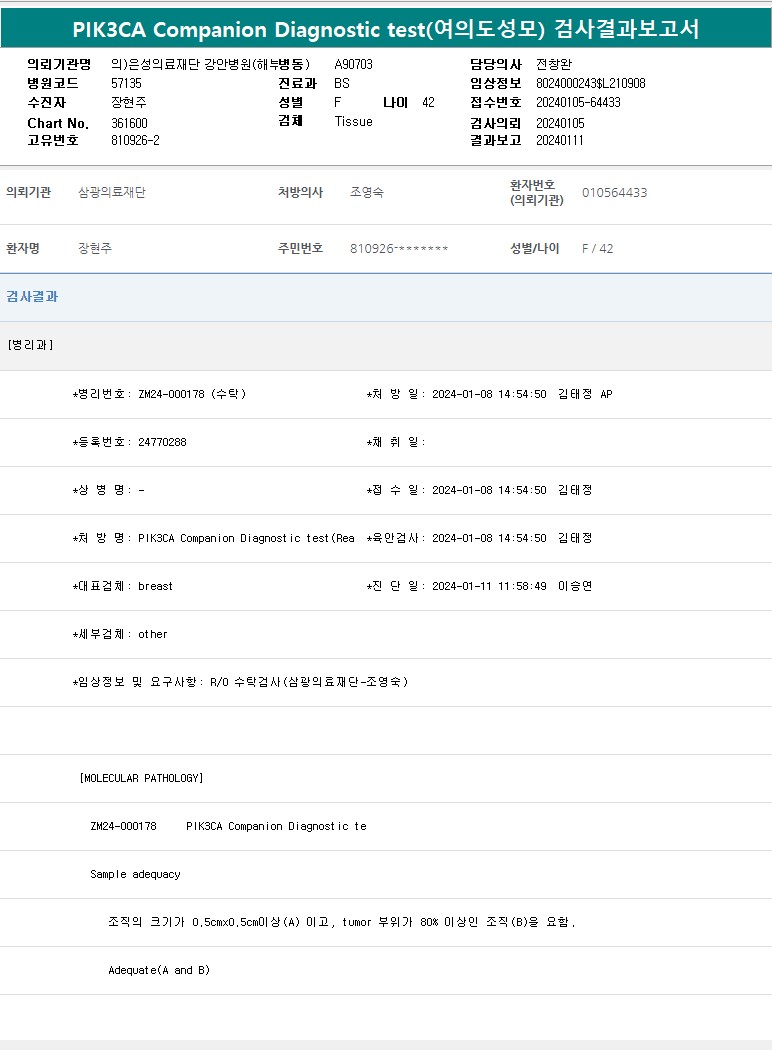Click referring institution 삼광의료재단
The image size is (772, 1050).
[111, 192]
